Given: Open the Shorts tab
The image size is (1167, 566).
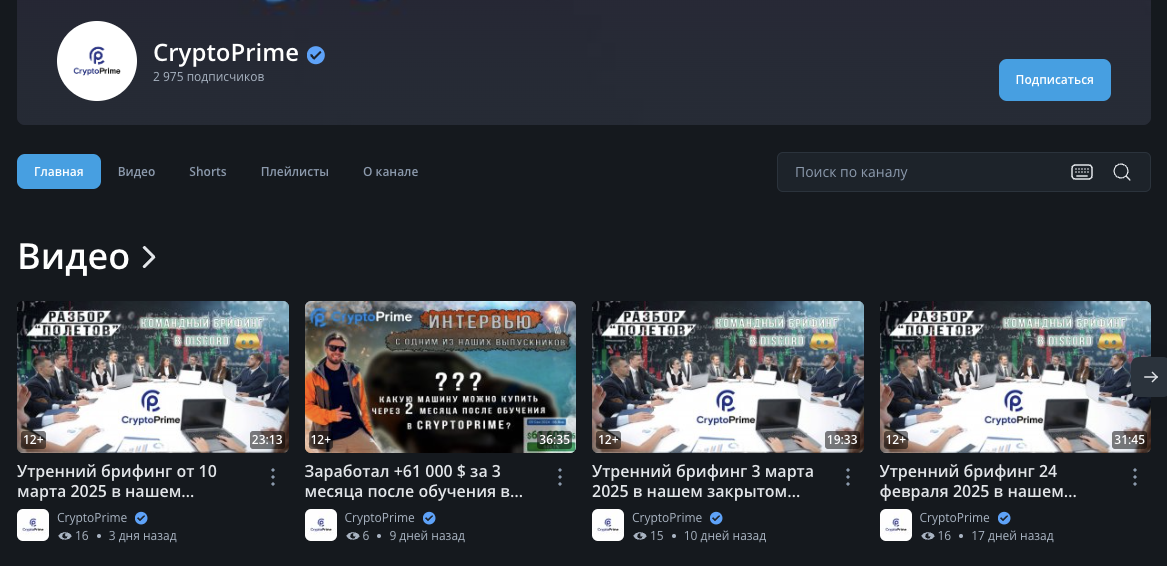Looking at the screenshot, I should (x=208, y=171).
